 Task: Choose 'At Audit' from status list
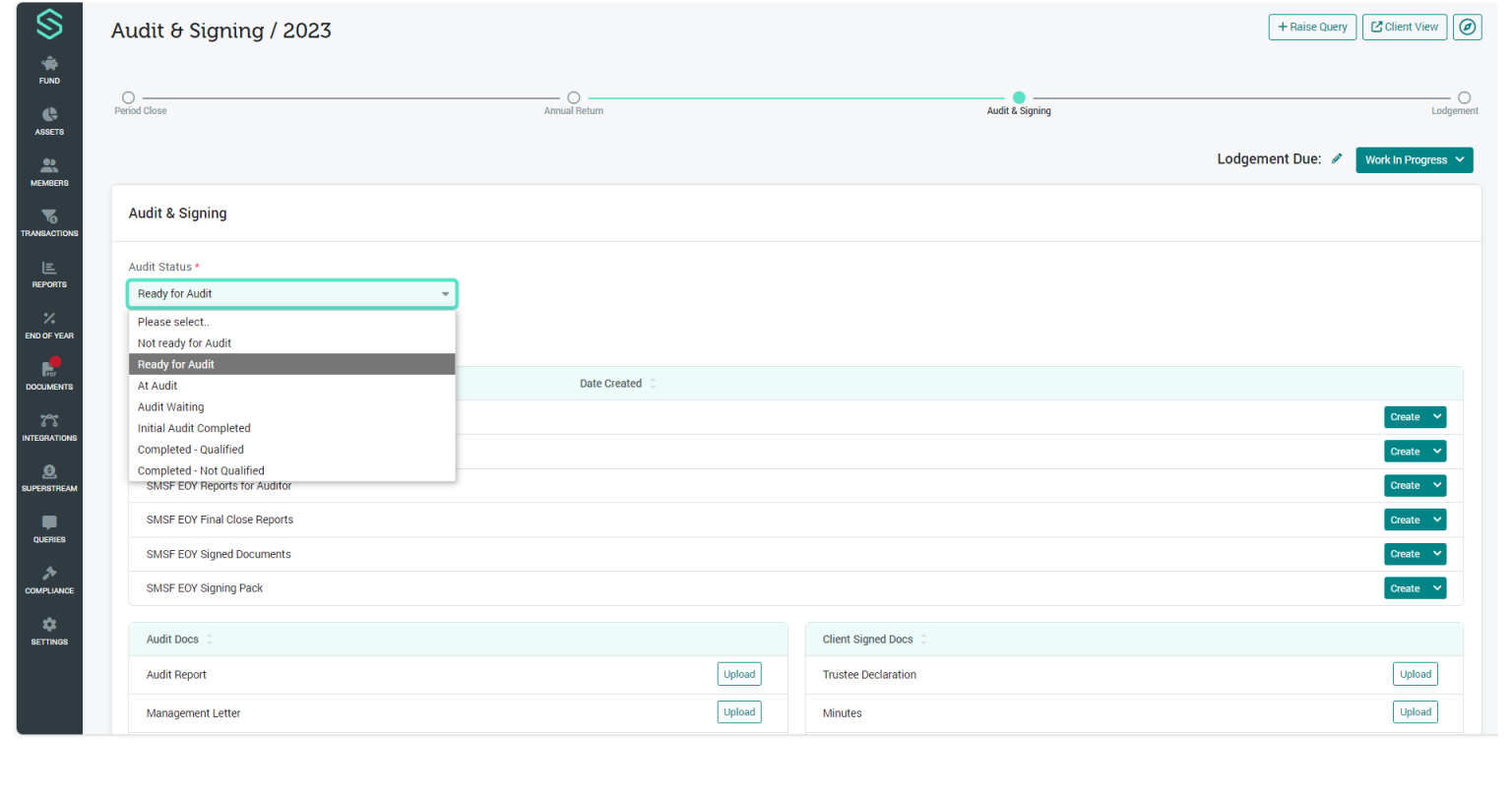point(157,386)
